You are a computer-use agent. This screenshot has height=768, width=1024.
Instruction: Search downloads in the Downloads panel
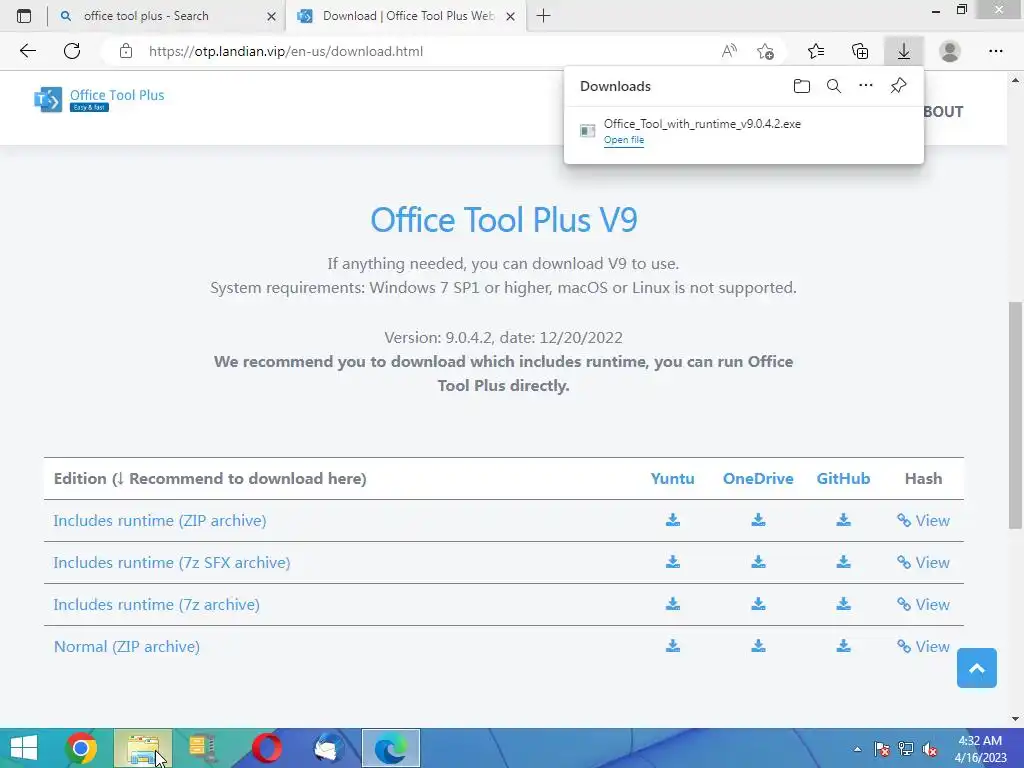[x=834, y=86]
